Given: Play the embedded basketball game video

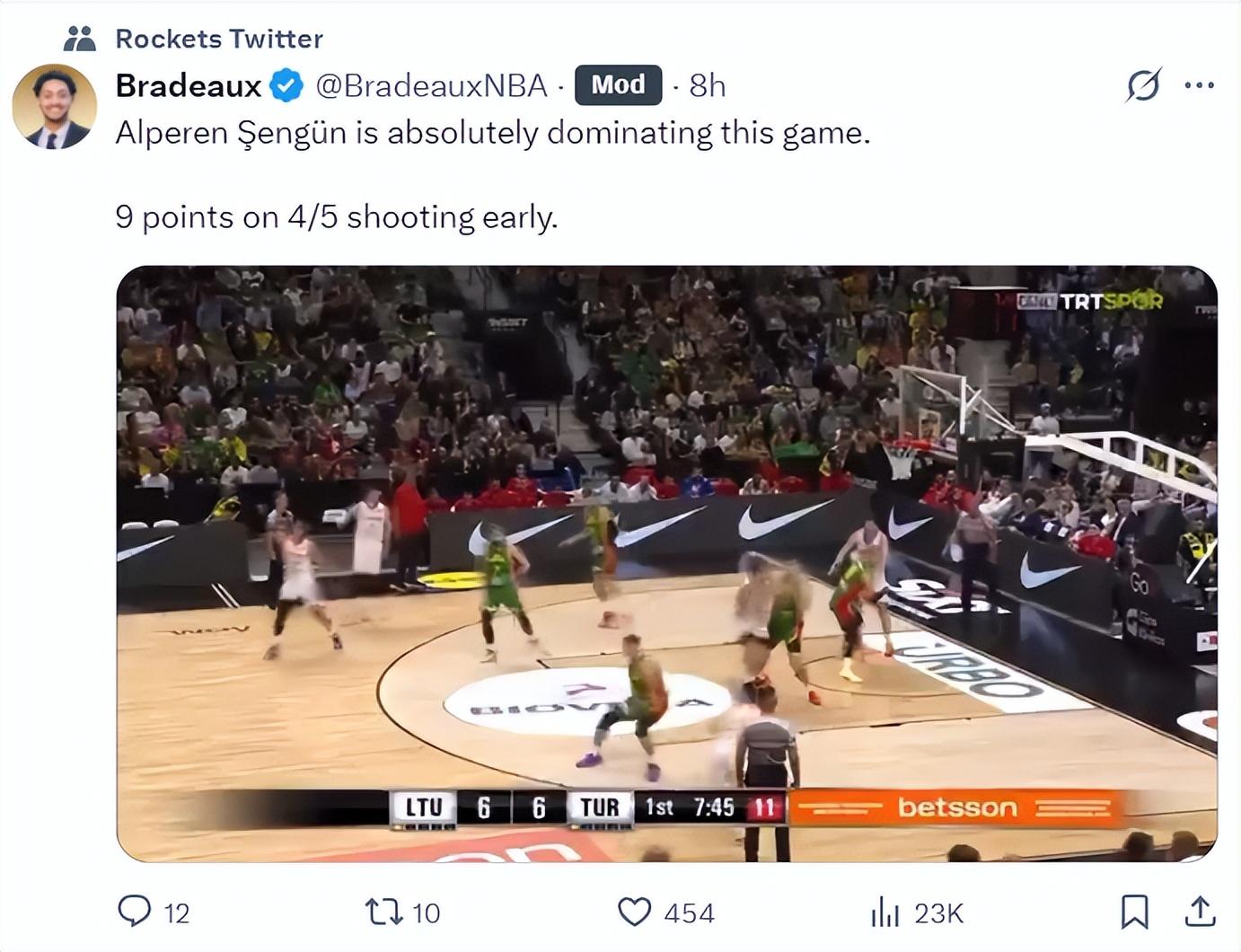Looking at the screenshot, I should 667,564.
